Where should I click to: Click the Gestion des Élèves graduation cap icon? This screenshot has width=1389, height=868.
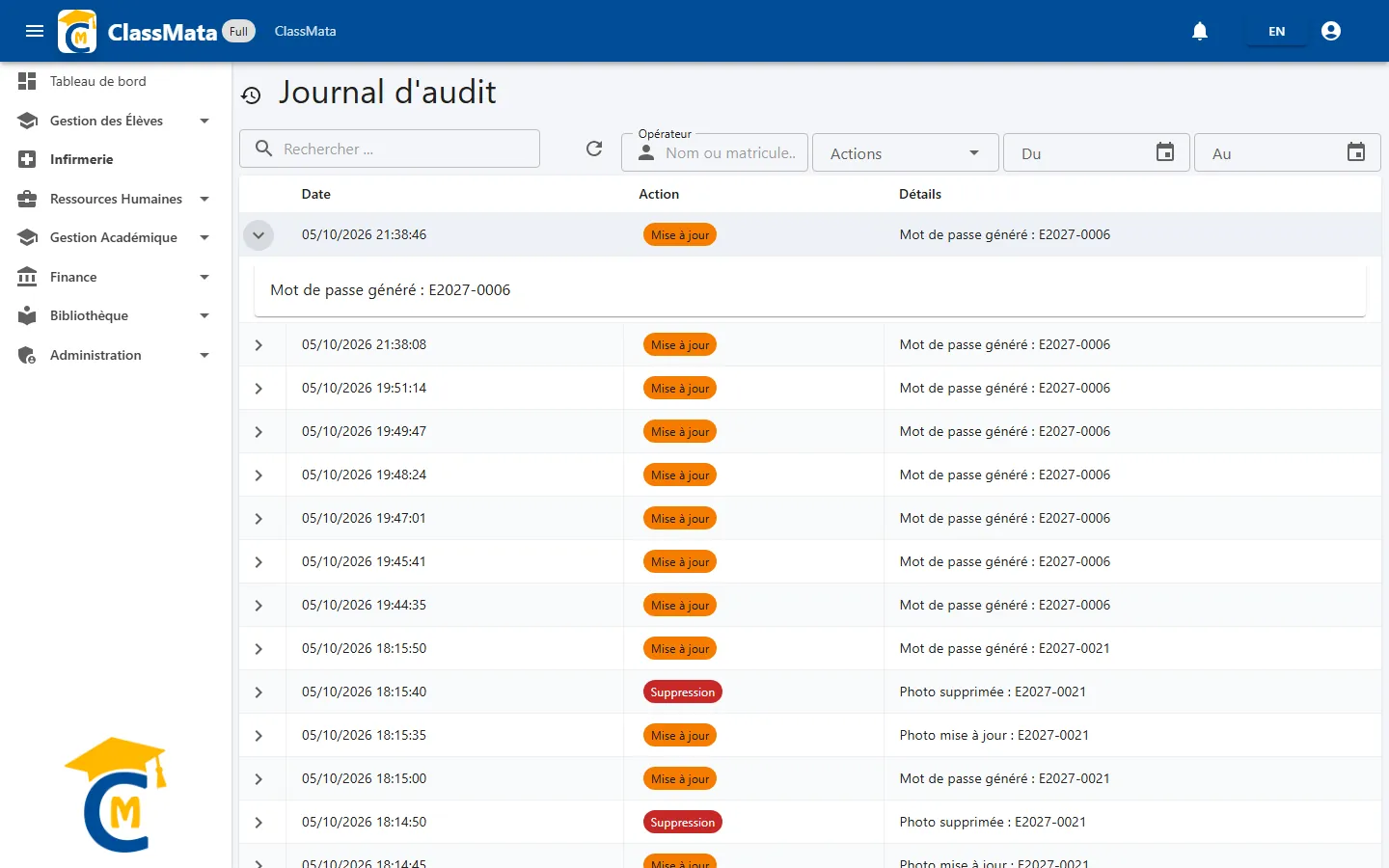click(x=27, y=121)
